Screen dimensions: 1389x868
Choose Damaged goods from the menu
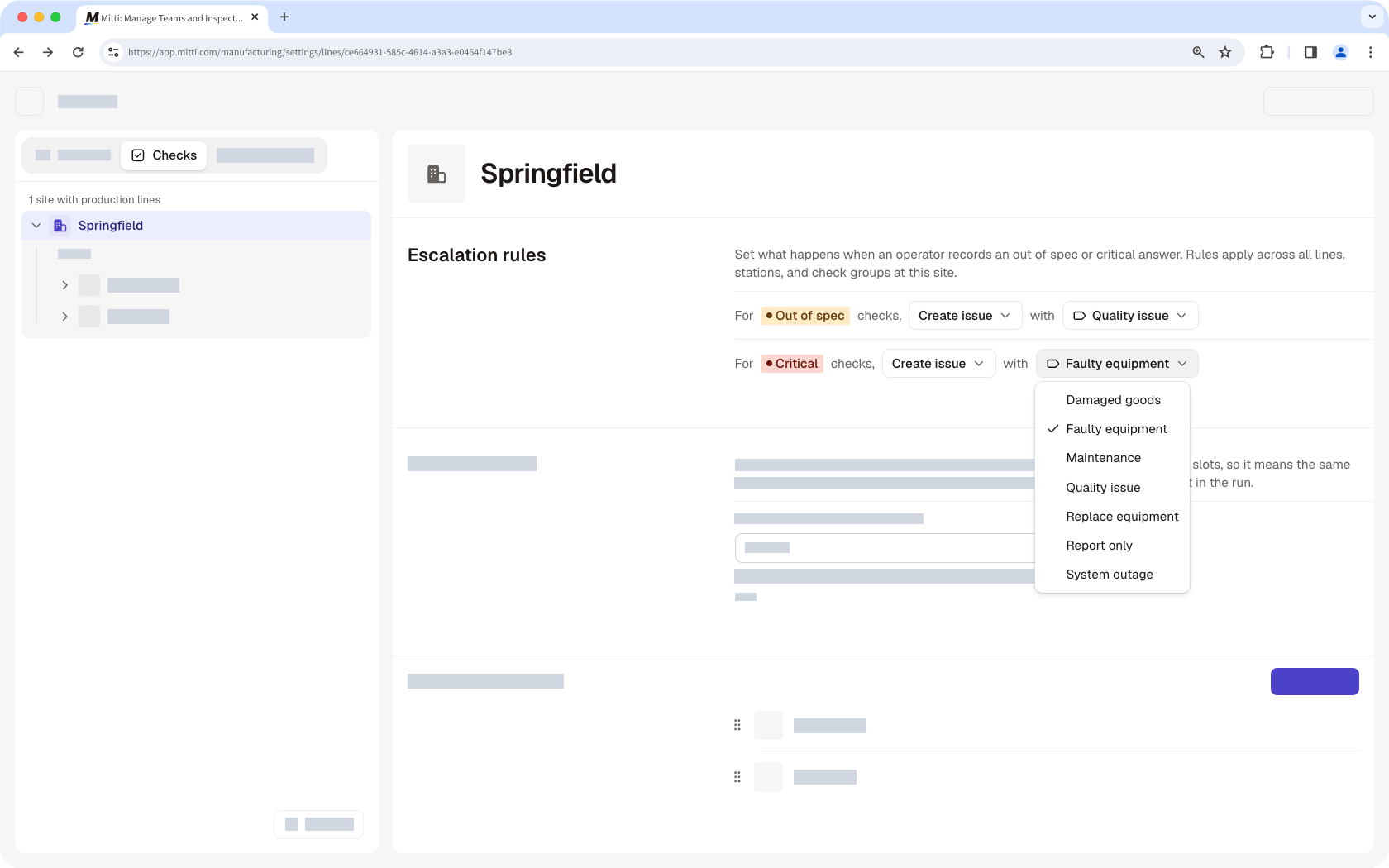click(1112, 400)
